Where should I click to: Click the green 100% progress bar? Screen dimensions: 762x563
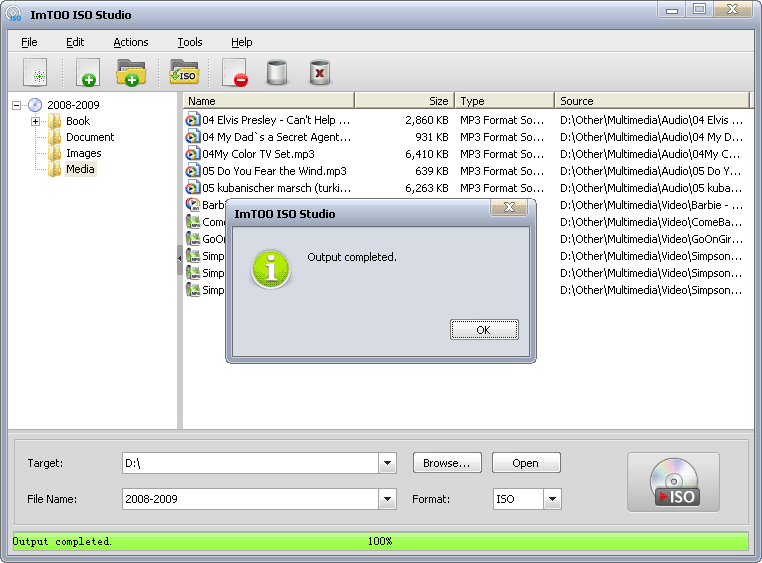(381, 541)
